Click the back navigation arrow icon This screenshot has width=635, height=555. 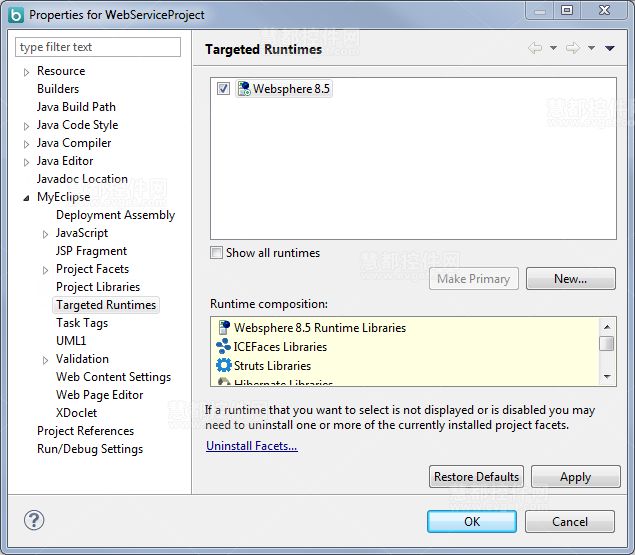[x=535, y=48]
